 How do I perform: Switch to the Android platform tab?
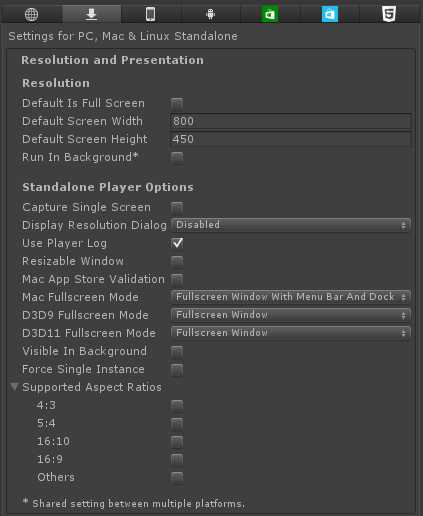(x=210, y=14)
